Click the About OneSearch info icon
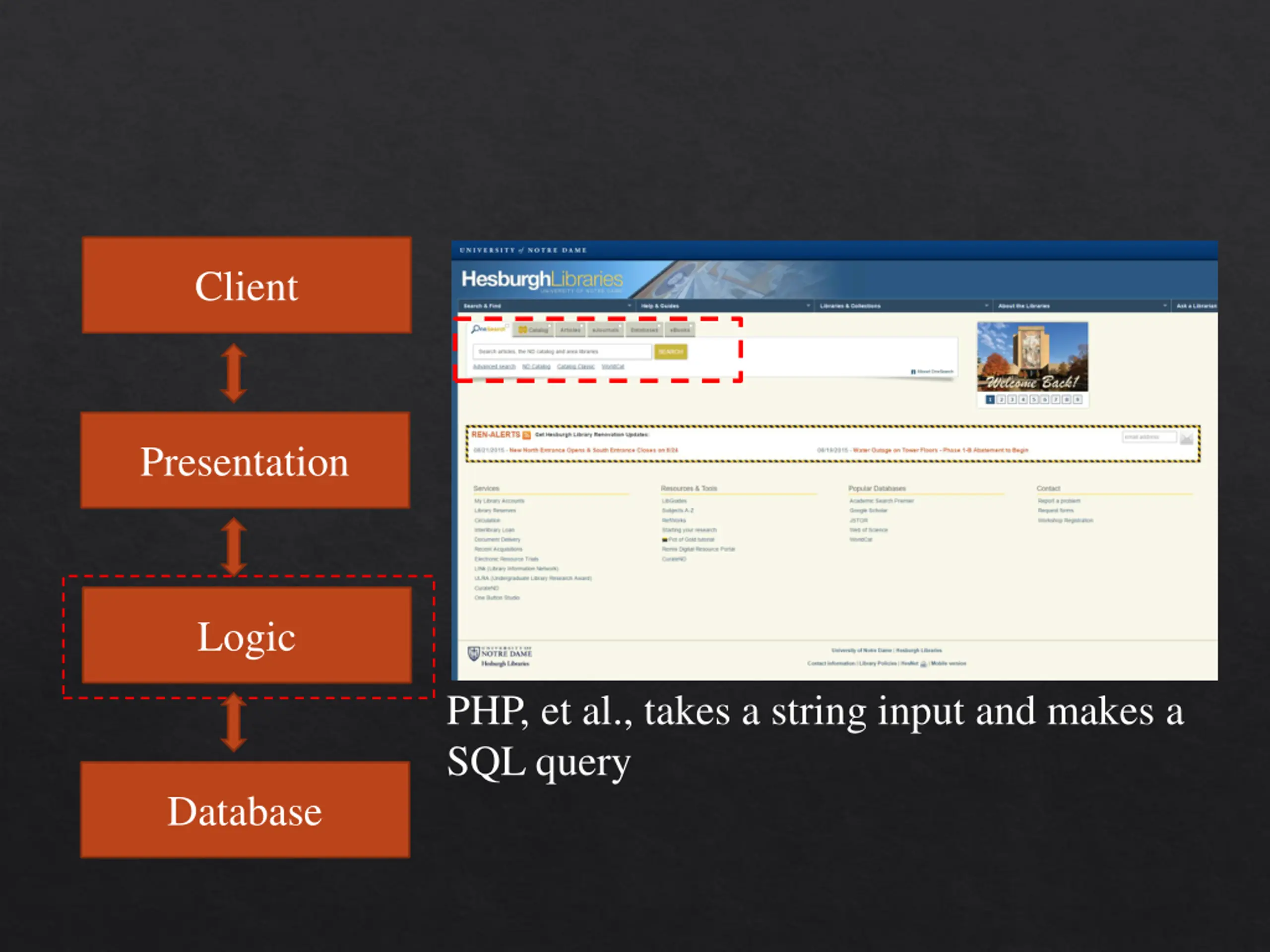Screen dimensions: 1270x952 tap(913, 372)
